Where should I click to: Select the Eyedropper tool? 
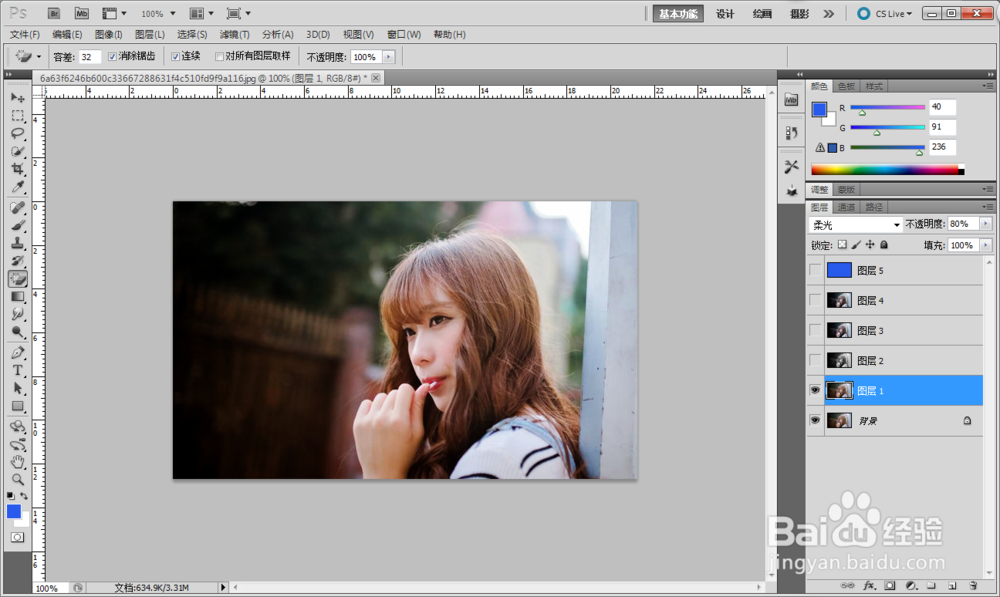(x=17, y=187)
